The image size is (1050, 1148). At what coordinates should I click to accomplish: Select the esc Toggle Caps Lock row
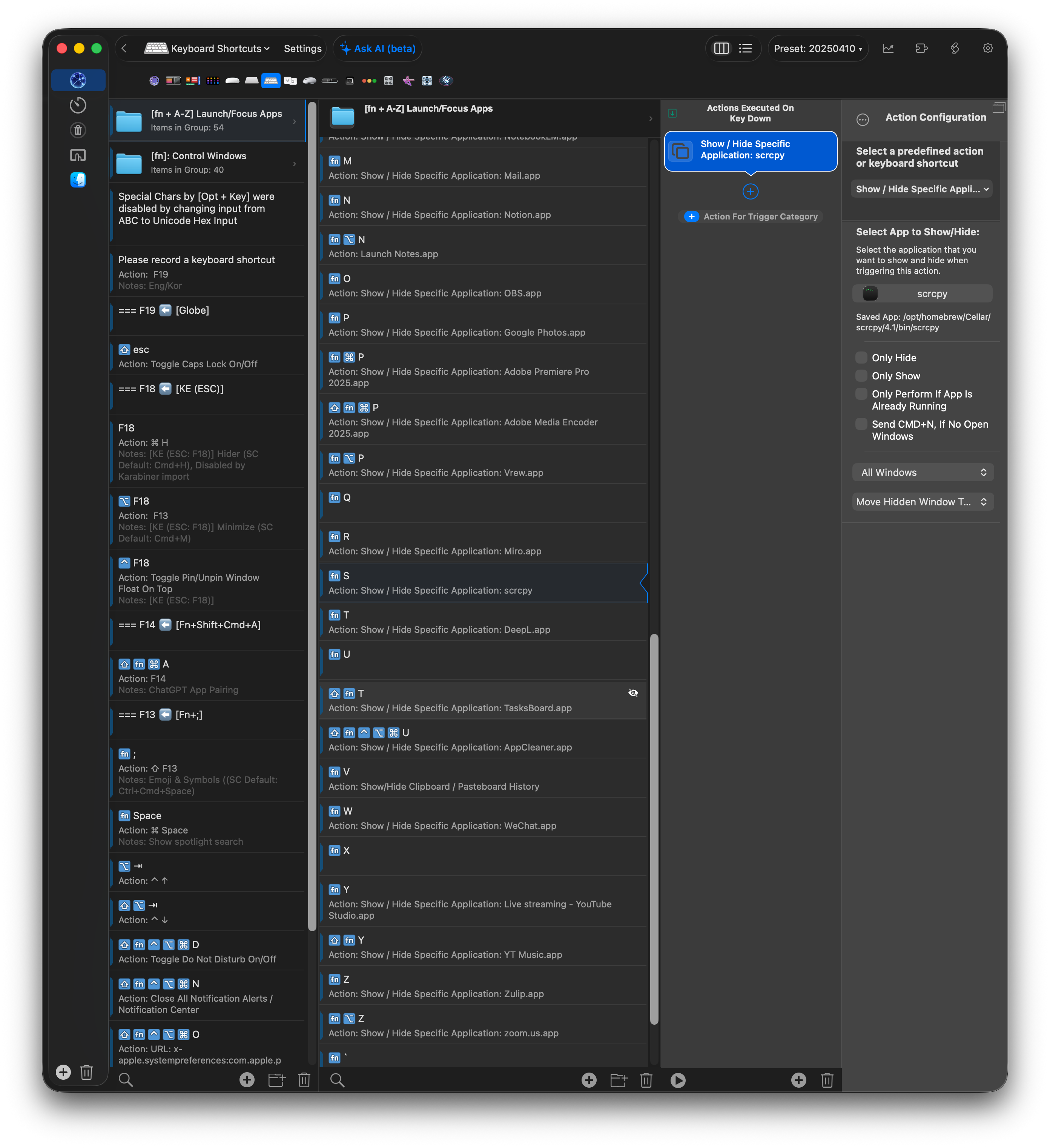pos(207,356)
